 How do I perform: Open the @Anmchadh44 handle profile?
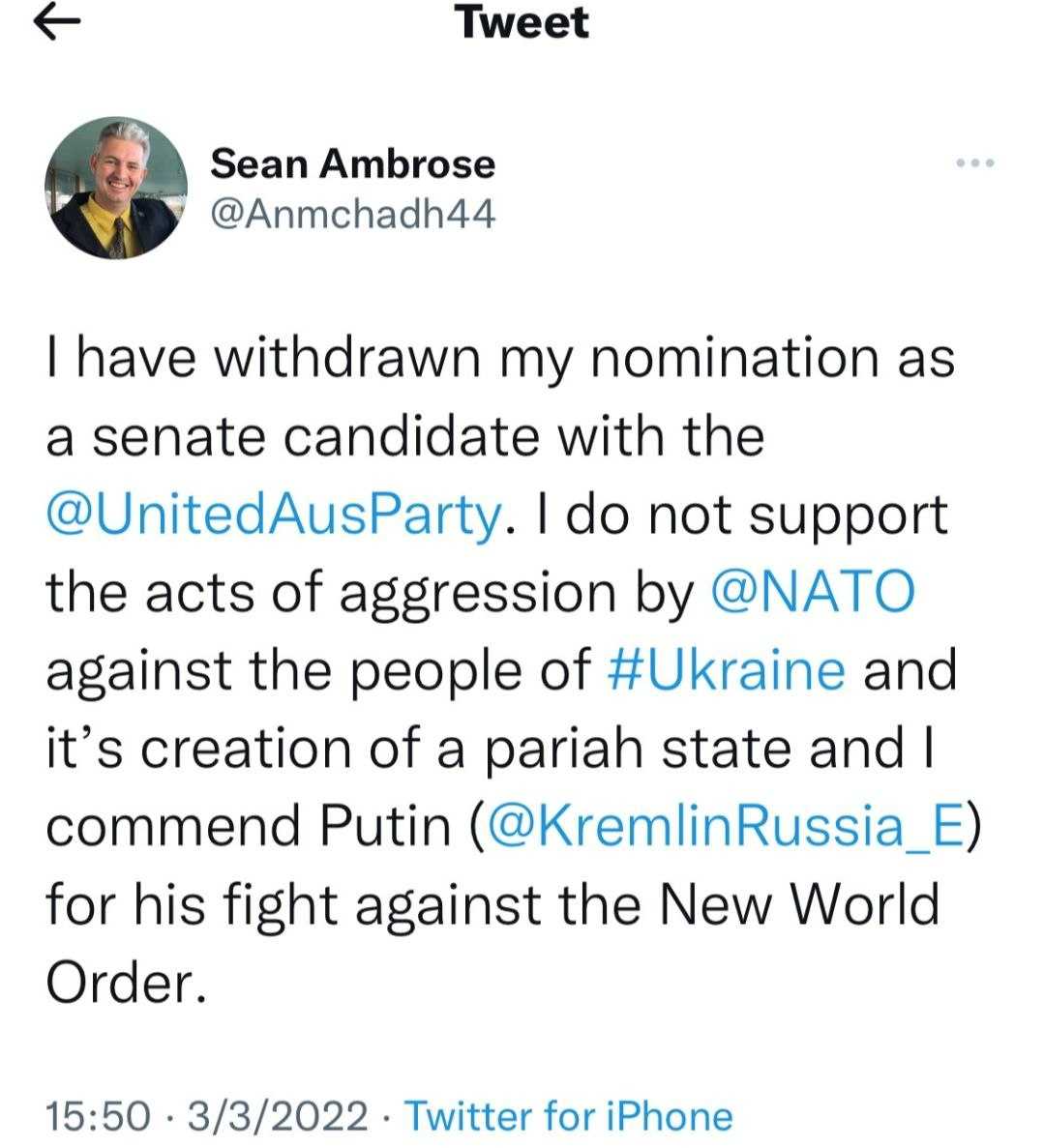pos(353,215)
